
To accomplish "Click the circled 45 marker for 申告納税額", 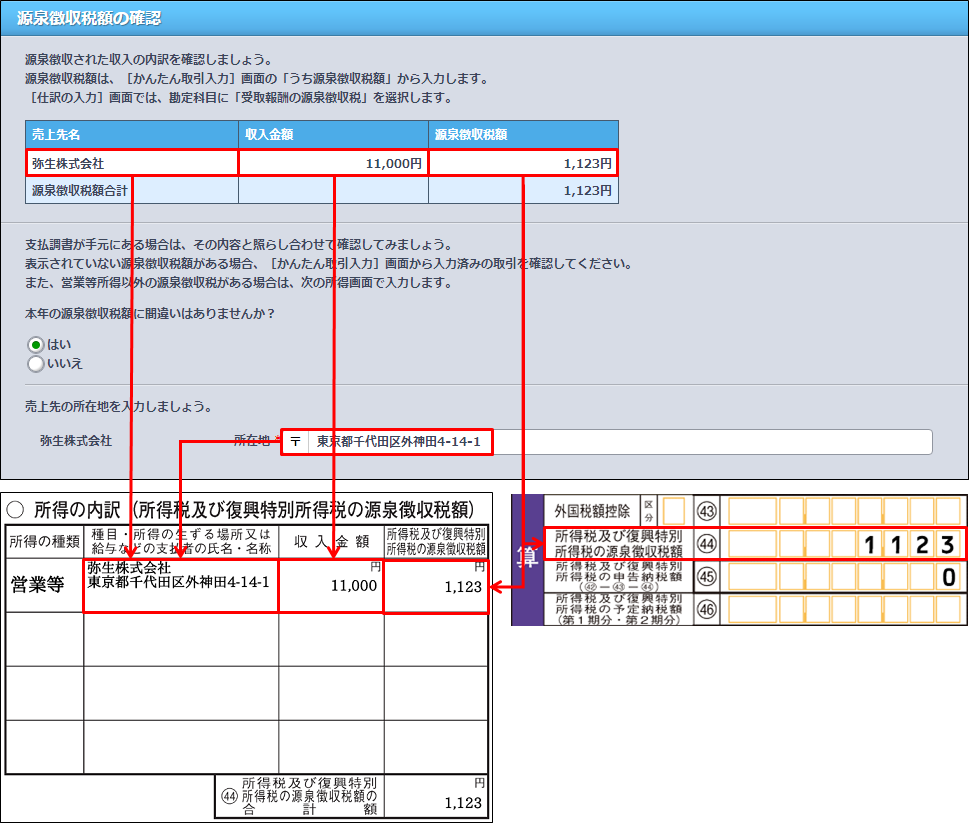I will [x=708, y=576].
